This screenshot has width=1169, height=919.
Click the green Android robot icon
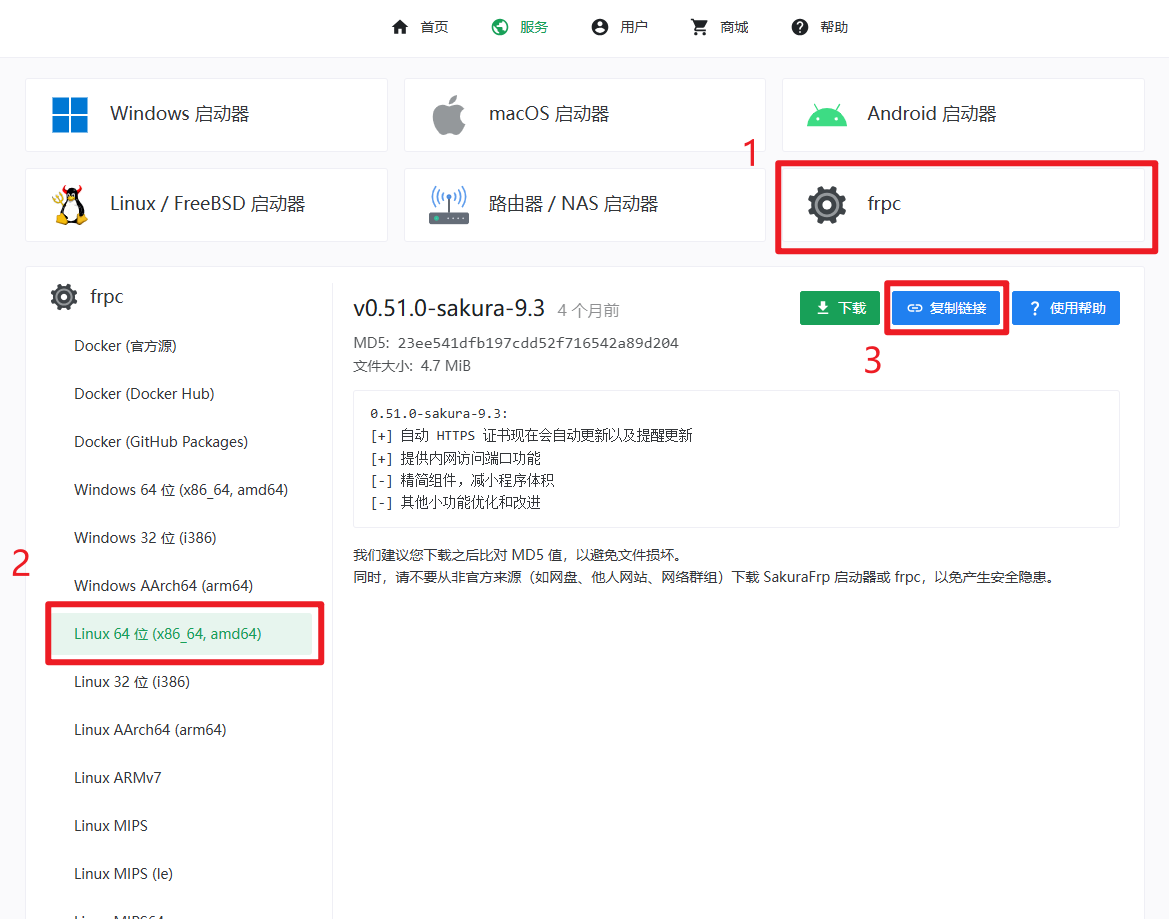tap(827, 116)
